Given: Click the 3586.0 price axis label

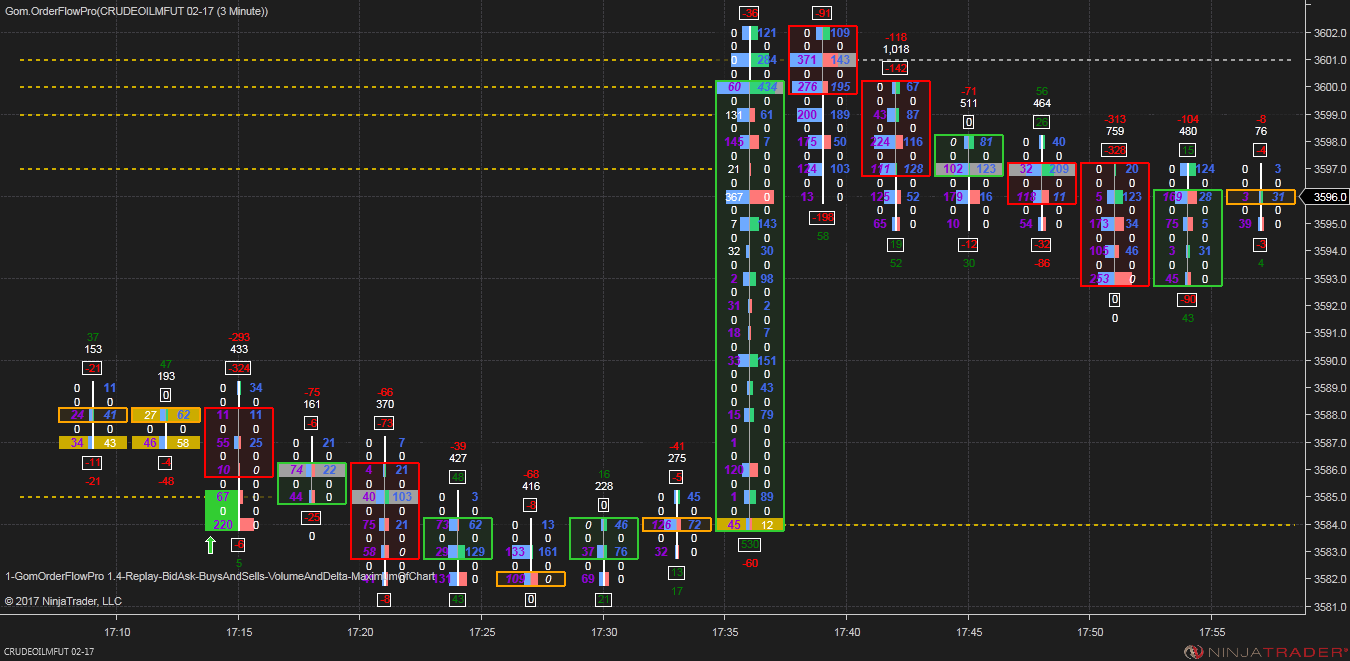Looking at the screenshot, I should (1330, 470).
